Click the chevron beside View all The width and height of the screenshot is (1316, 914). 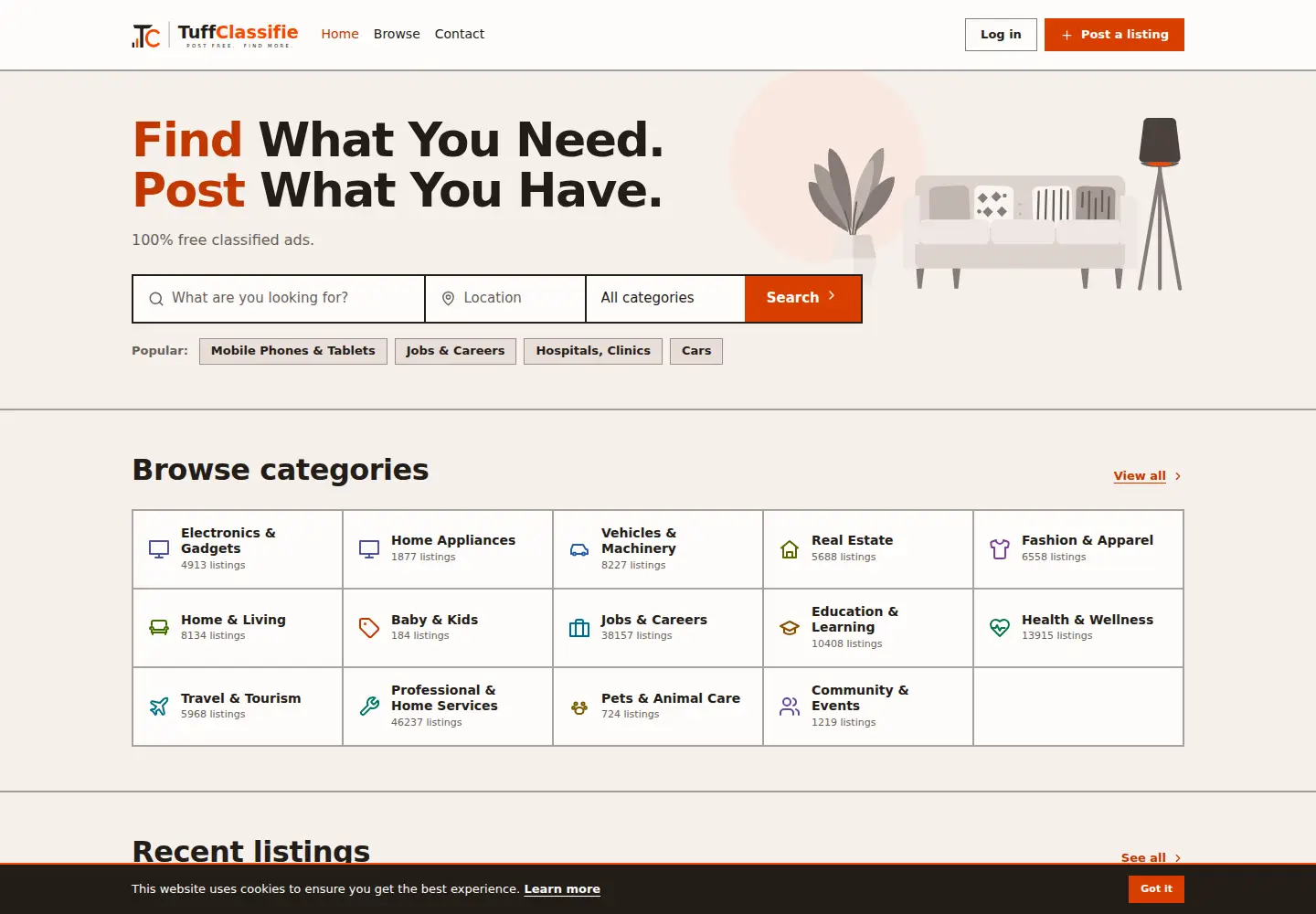(1178, 476)
